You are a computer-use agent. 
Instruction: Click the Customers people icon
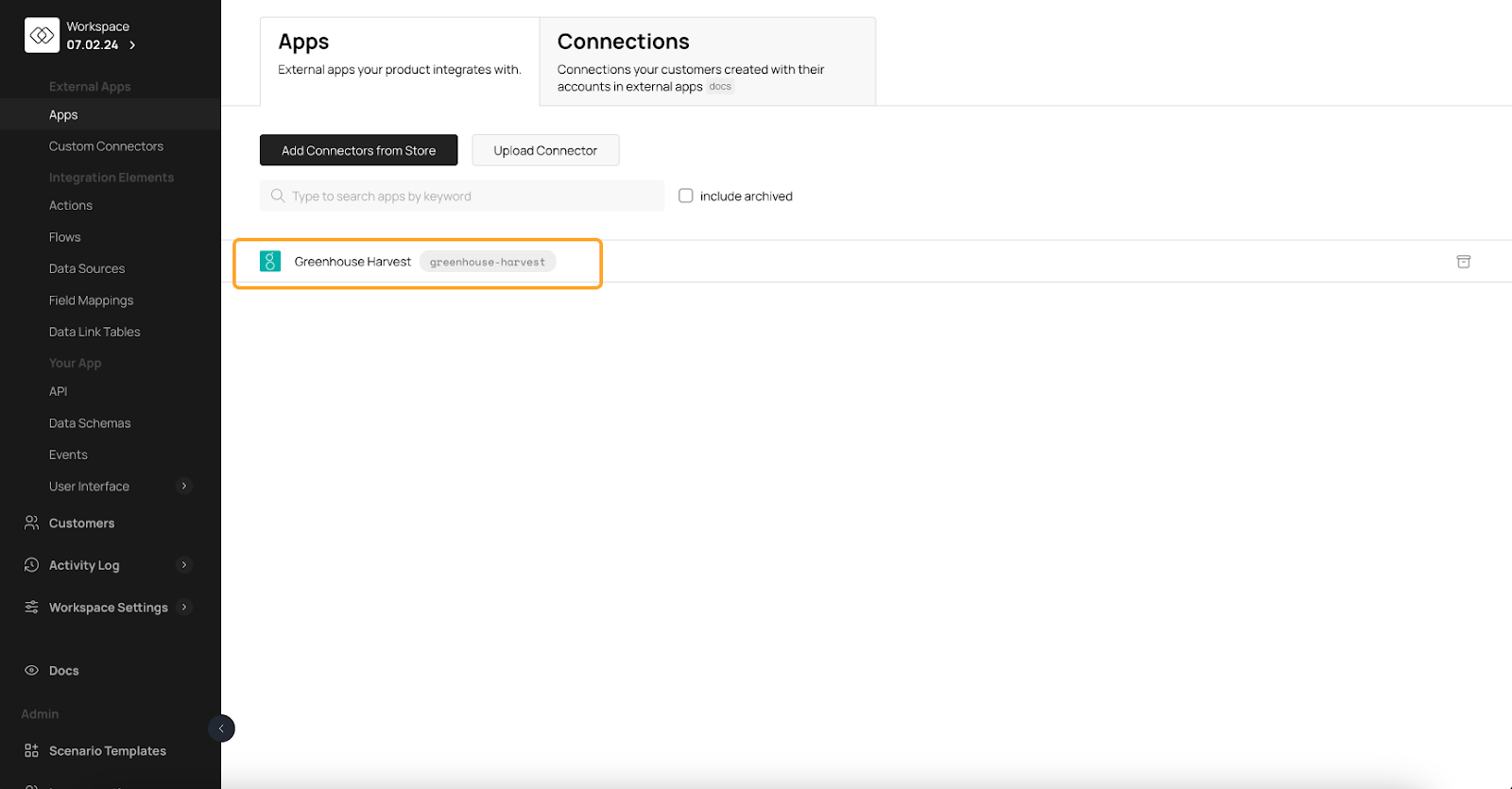[x=31, y=523]
